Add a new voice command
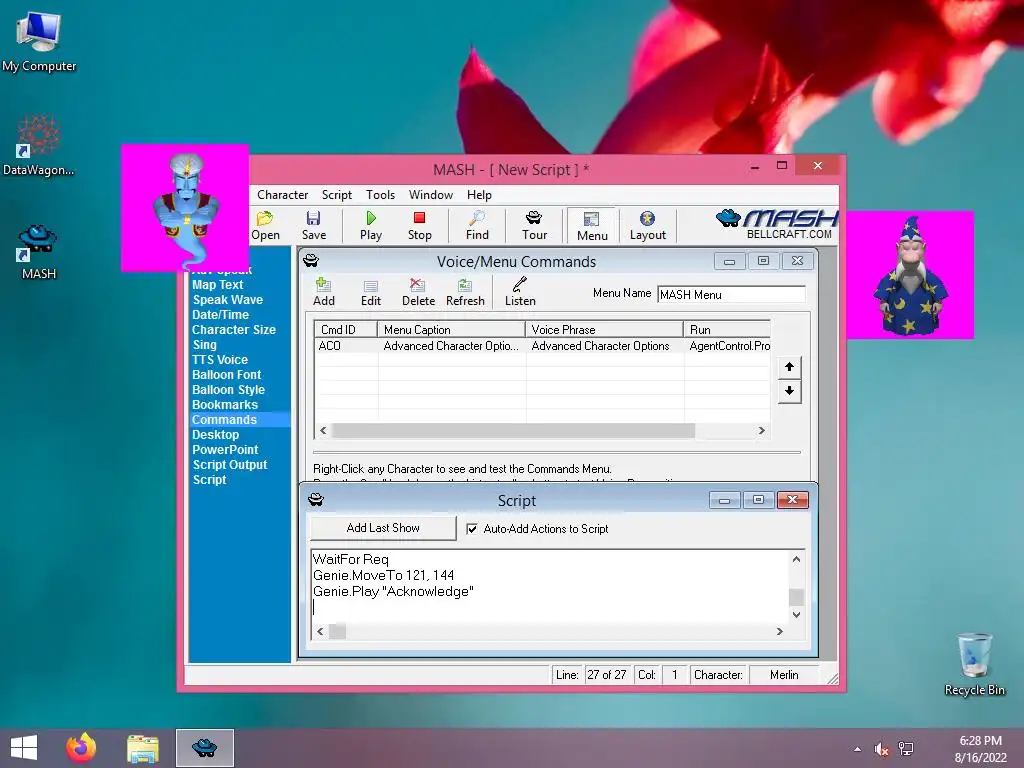Screen dimensions: 1024x768 pyautogui.click(x=323, y=292)
